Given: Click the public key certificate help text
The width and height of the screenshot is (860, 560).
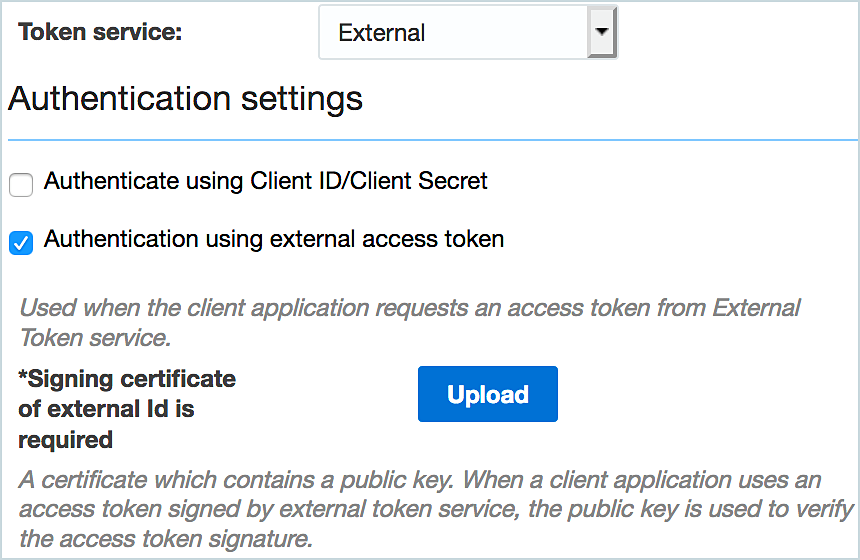Looking at the screenshot, I should (435, 509).
